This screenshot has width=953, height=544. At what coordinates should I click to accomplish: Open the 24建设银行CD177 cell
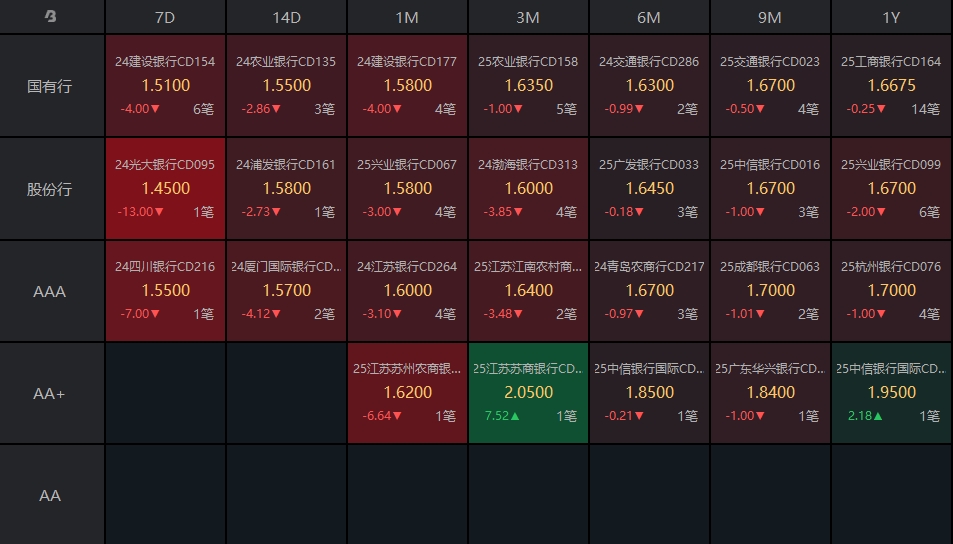(407, 85)
